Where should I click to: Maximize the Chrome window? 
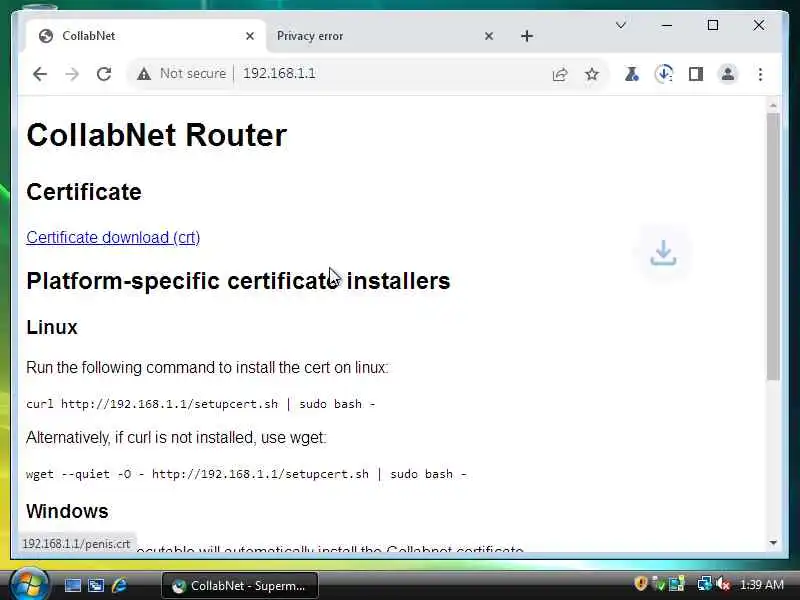click(713, 25)
